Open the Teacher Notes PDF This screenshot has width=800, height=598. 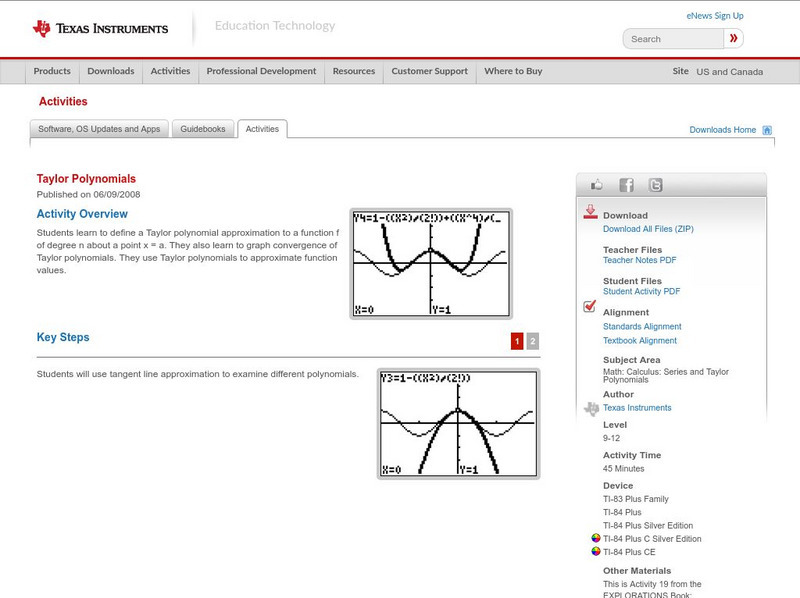pyautogui.click(x=639, y=260)
